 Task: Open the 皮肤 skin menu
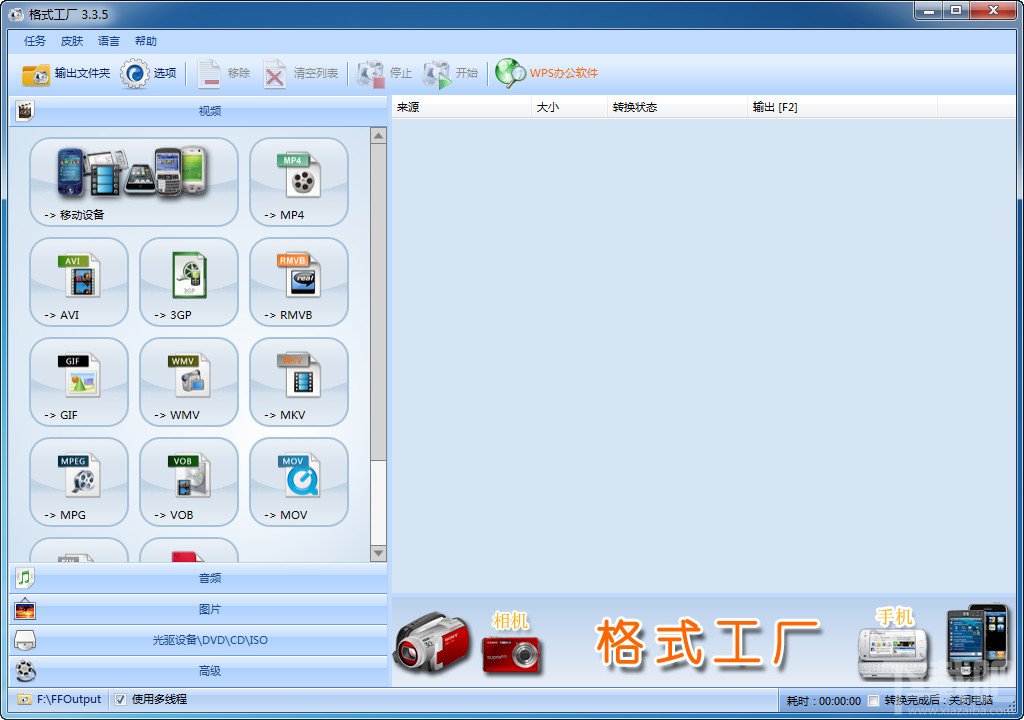click(x=72, y=41)
